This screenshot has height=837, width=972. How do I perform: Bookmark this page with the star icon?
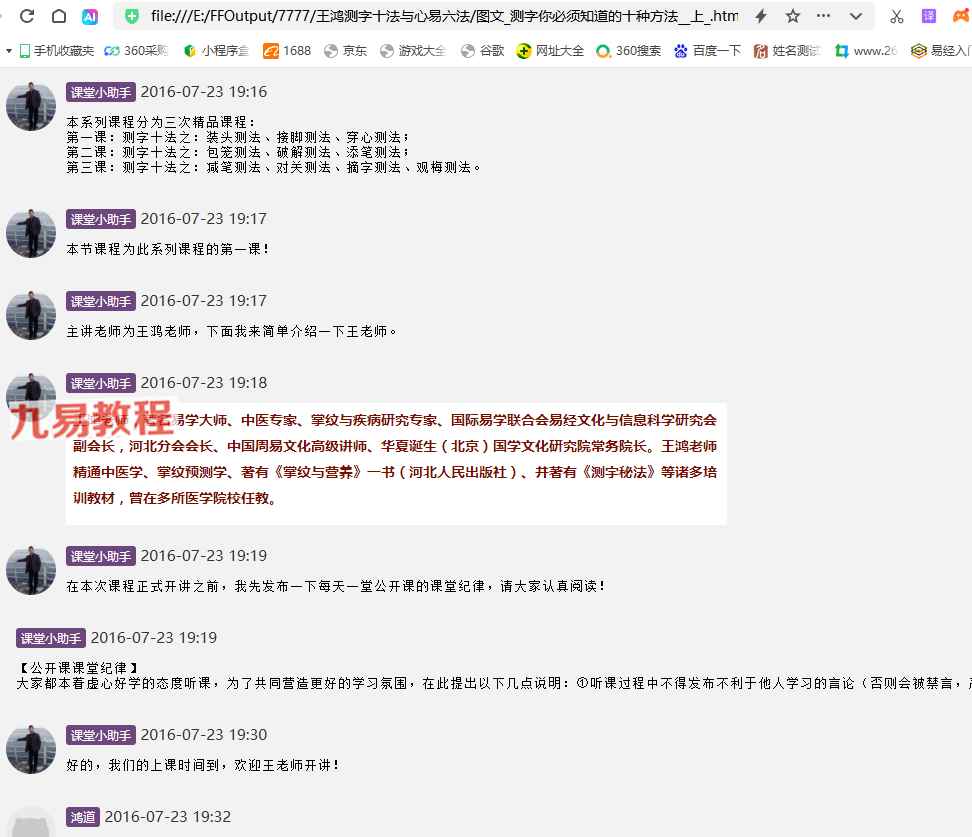click(793, 16)
